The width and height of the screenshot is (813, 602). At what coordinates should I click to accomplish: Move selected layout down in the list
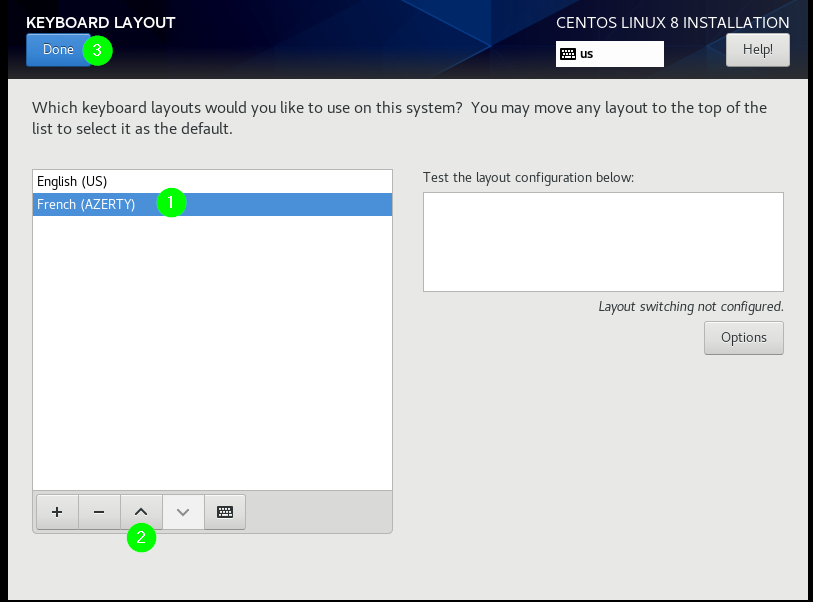pos(183,512)
